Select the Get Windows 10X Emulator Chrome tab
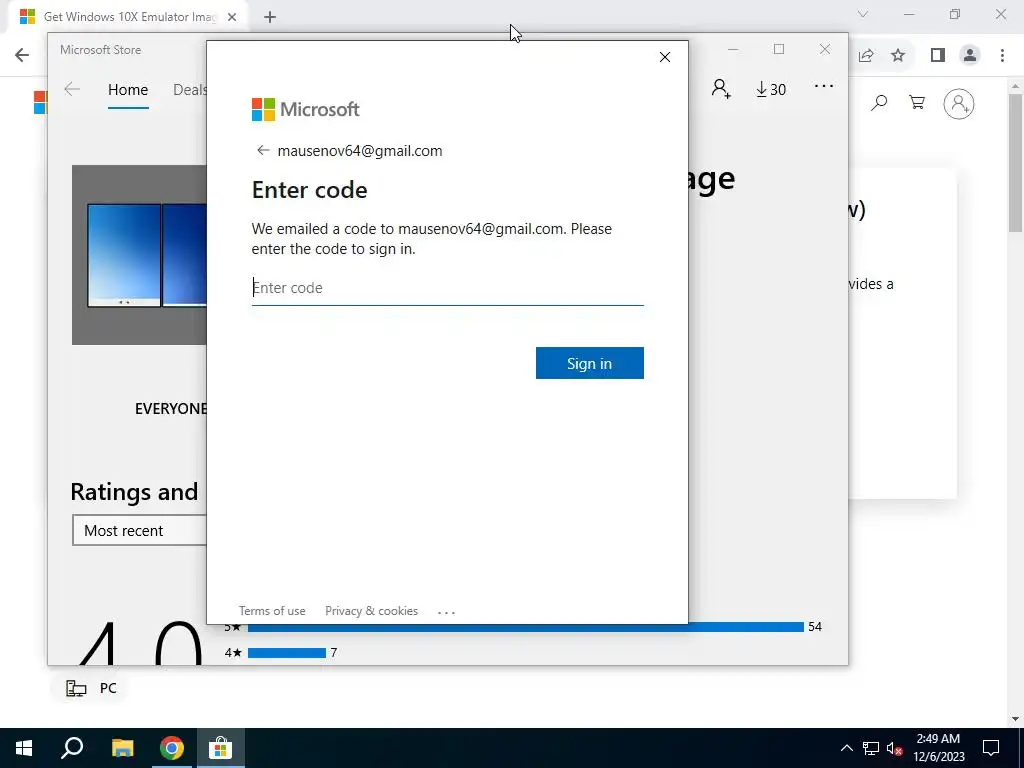 (129, 17)
